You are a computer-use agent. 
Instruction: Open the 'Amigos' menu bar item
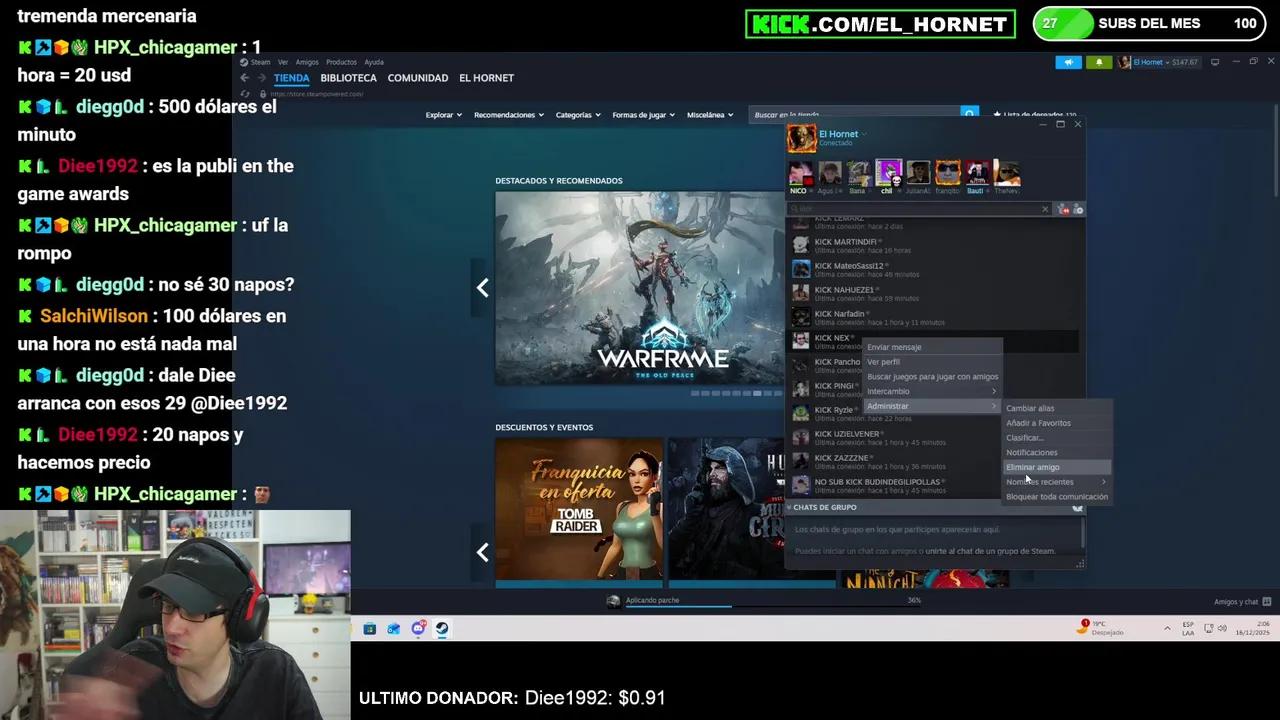pyautogui.click(x=307, y=62)
